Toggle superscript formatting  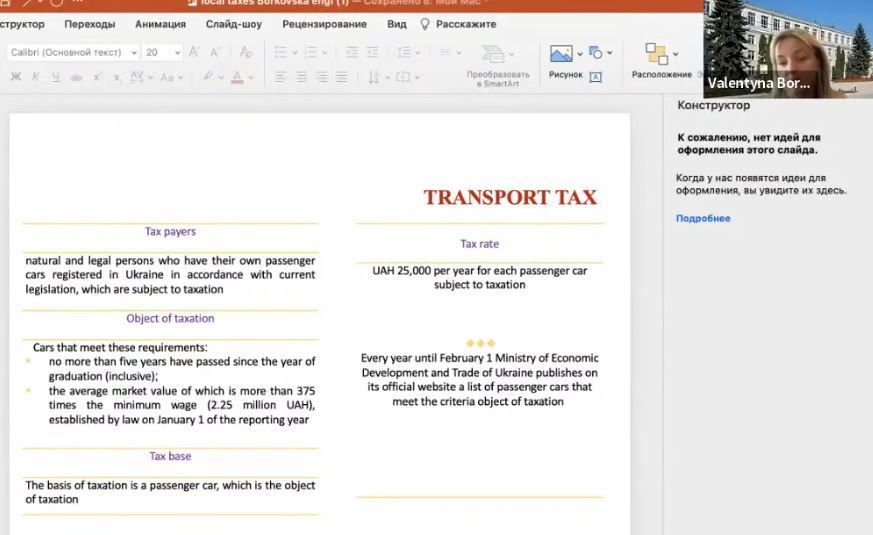[x=97, y=77]
